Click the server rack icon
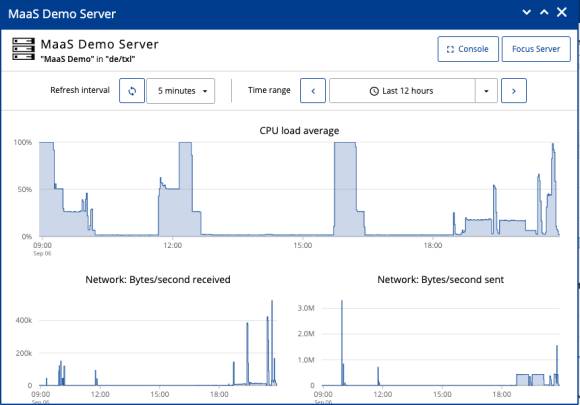This screenshot has height=405, width=580. click(23, 49)
